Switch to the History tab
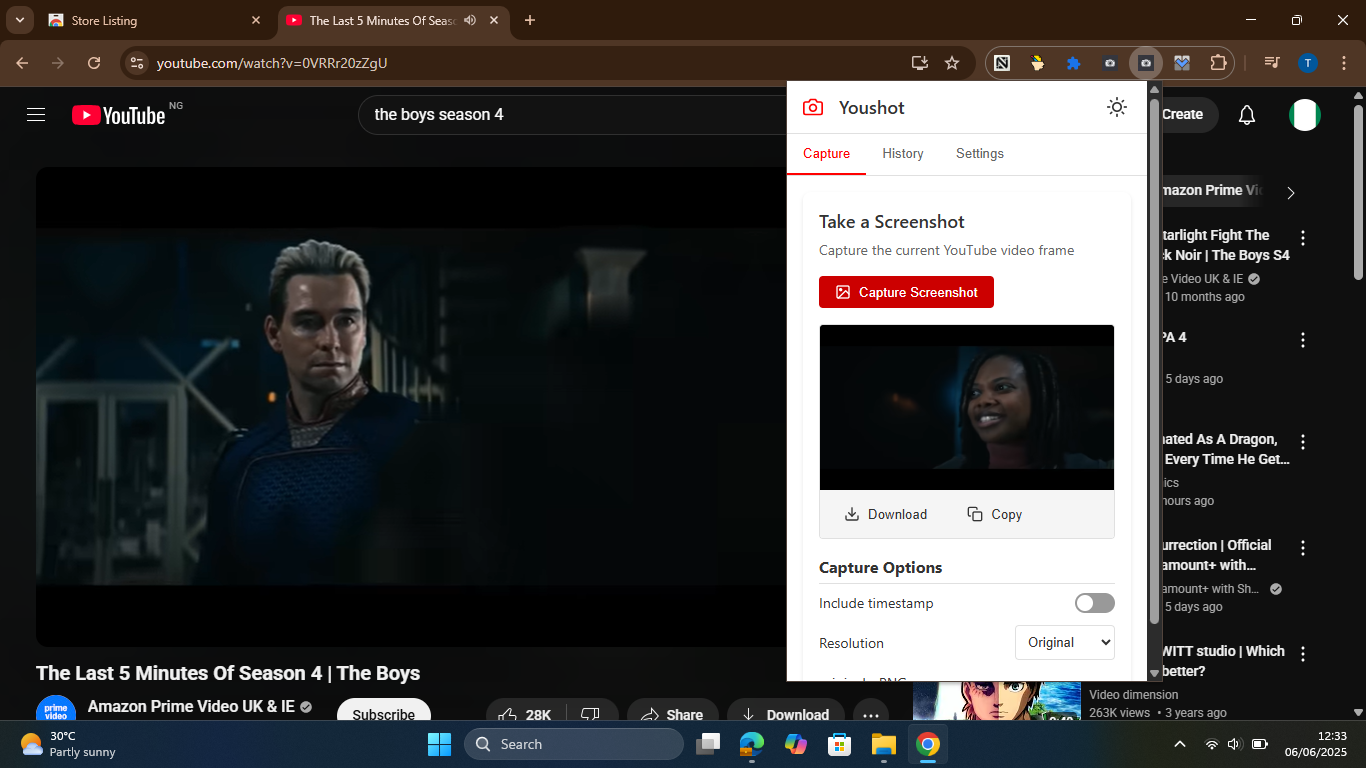Image resolution: width=1366 pixels, height=768 pixels. point(902,153)
